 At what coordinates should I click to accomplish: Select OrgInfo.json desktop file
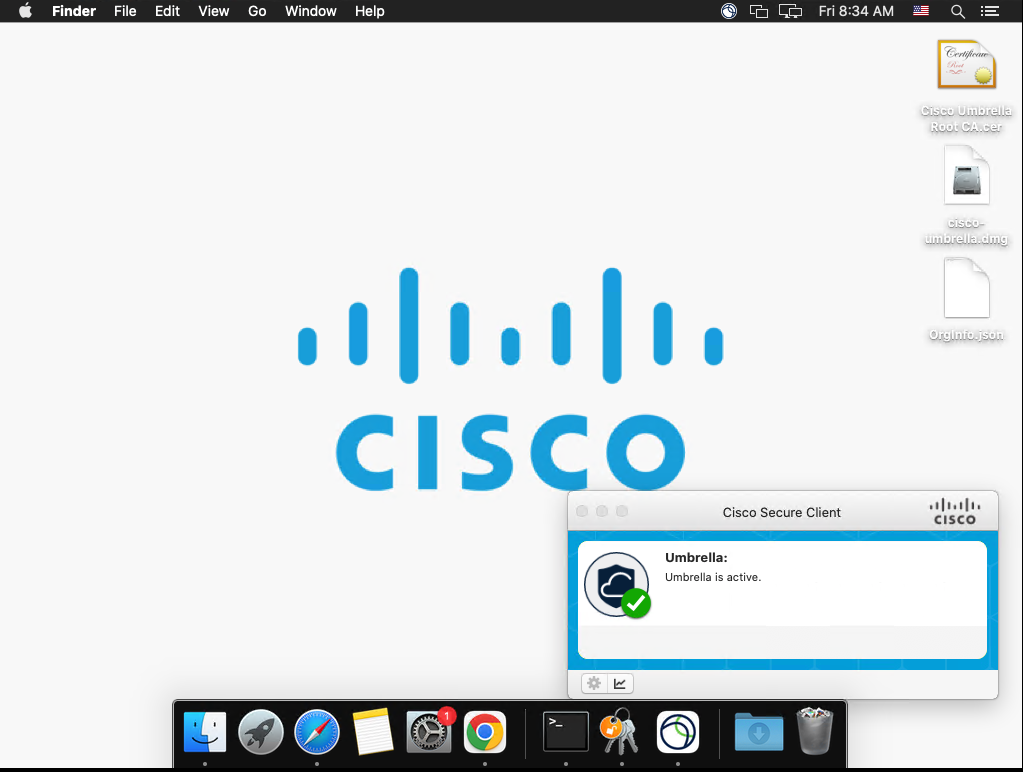click(966, 300)
